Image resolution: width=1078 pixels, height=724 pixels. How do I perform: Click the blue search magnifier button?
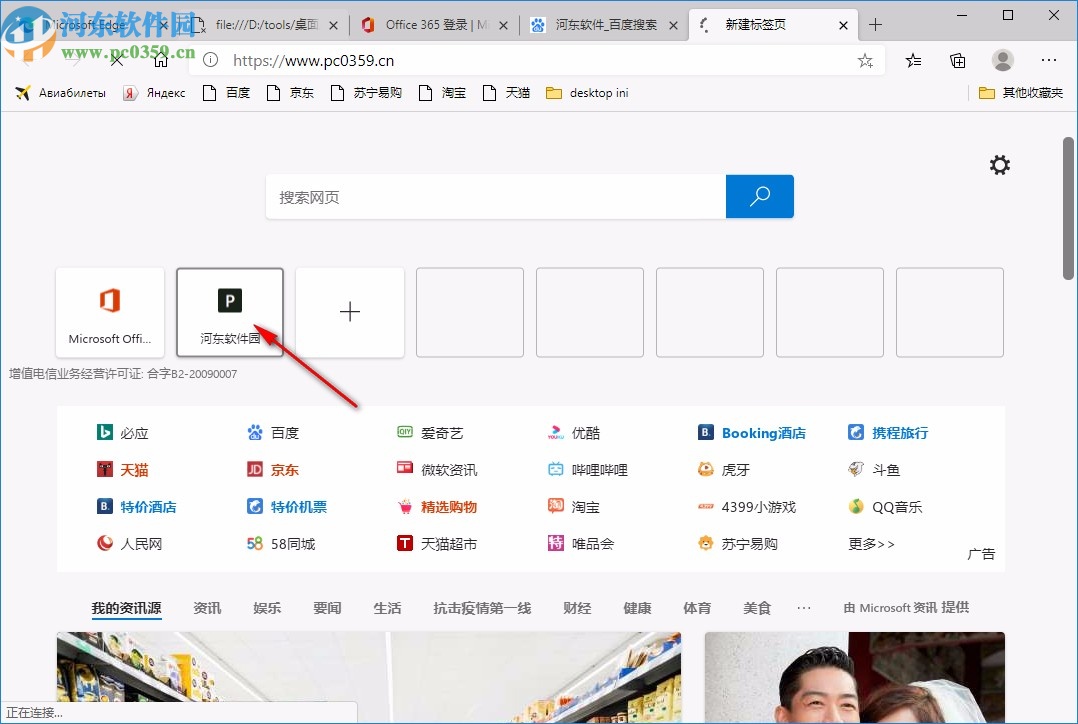[x=759, y=196]
